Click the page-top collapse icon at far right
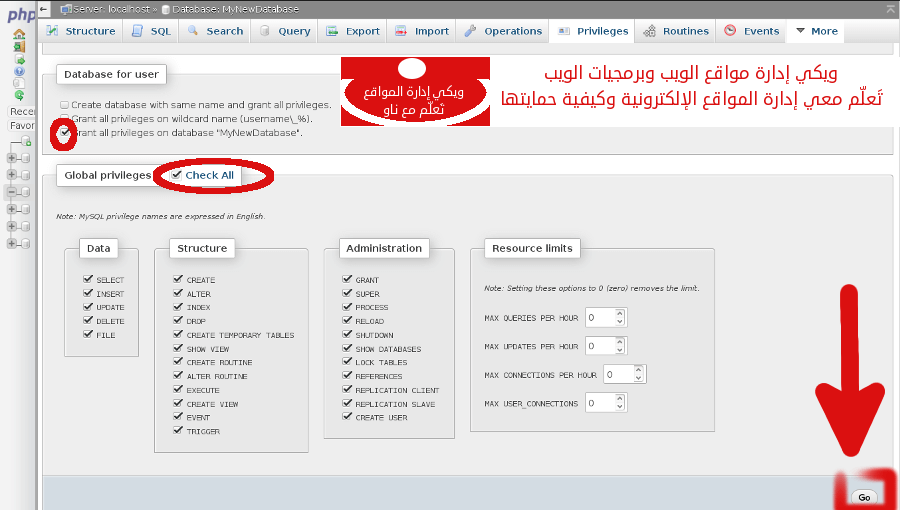This screenshot has width=900, height=510. click(890, 8)
